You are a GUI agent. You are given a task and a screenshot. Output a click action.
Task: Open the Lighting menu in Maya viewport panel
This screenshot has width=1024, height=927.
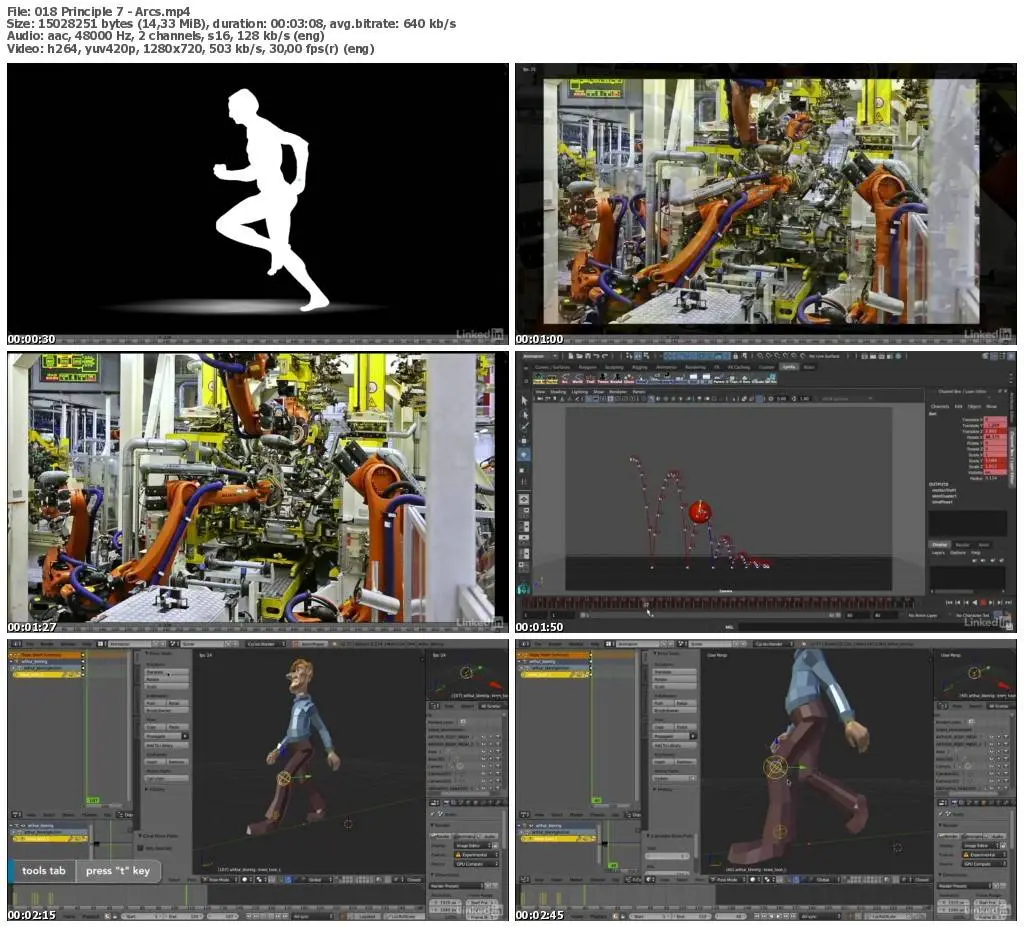coord(579,392)
